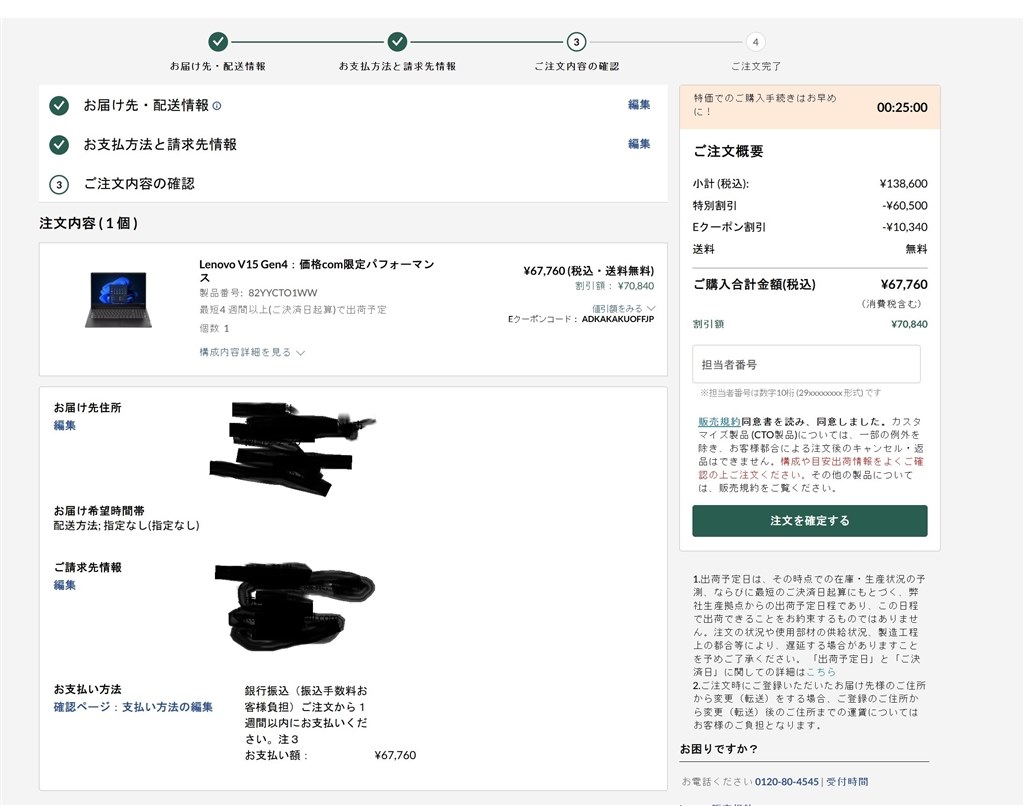Open 受付時間 link

847,782
